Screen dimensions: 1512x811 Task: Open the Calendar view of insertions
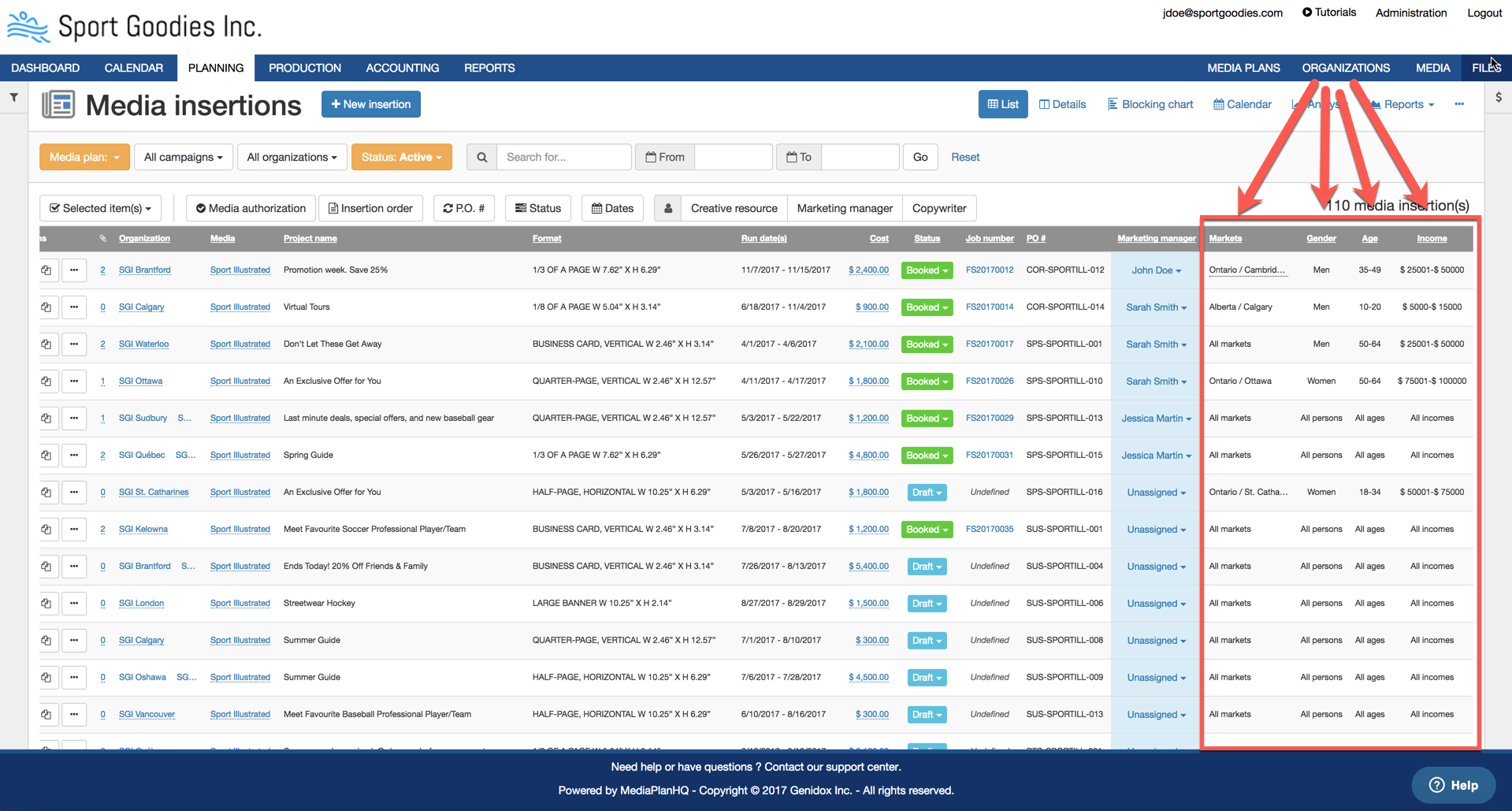pos(1242,104)
